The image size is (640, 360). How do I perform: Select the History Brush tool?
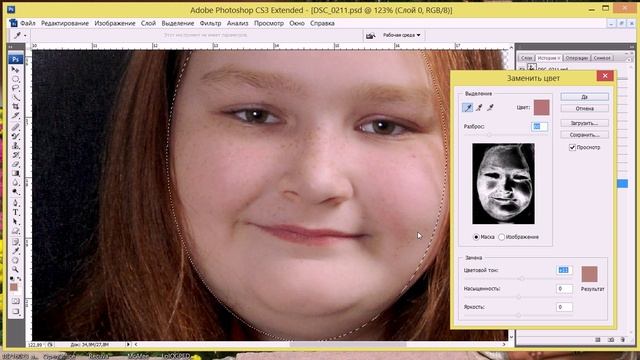[x=16, y=155]
